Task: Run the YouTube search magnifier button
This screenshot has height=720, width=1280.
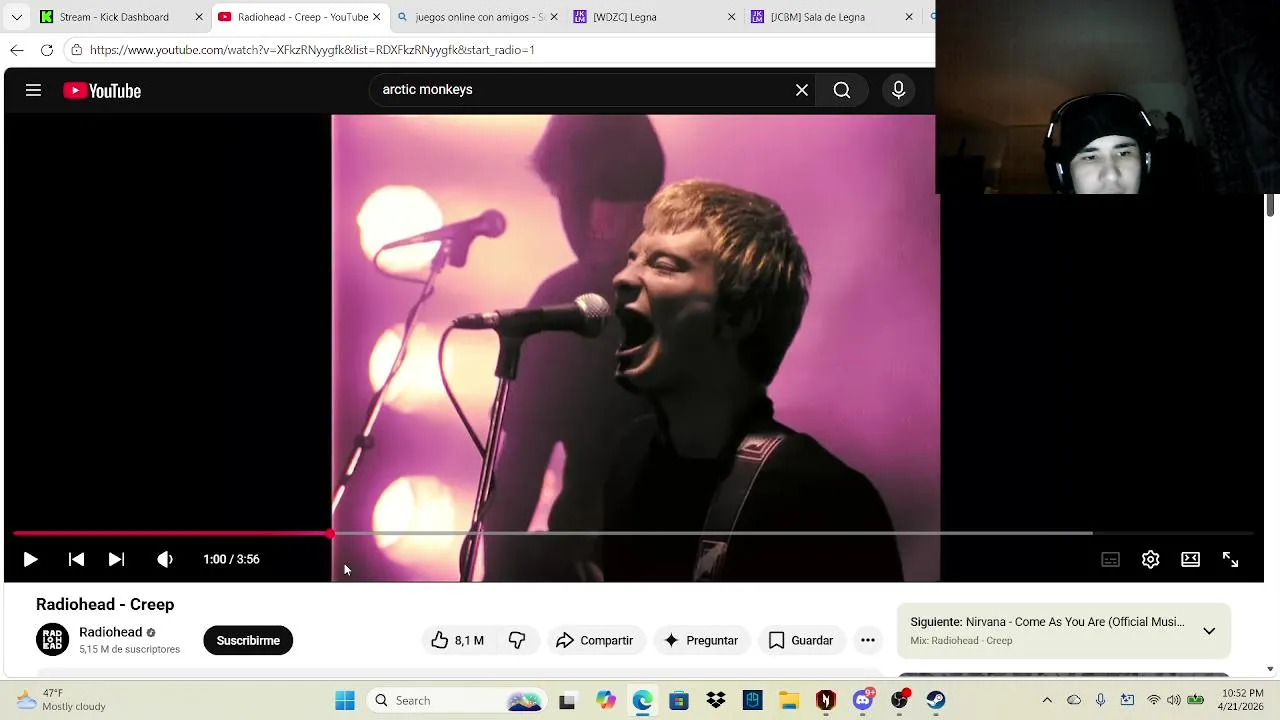Action: pyautogui.click(x=842, y=90)
